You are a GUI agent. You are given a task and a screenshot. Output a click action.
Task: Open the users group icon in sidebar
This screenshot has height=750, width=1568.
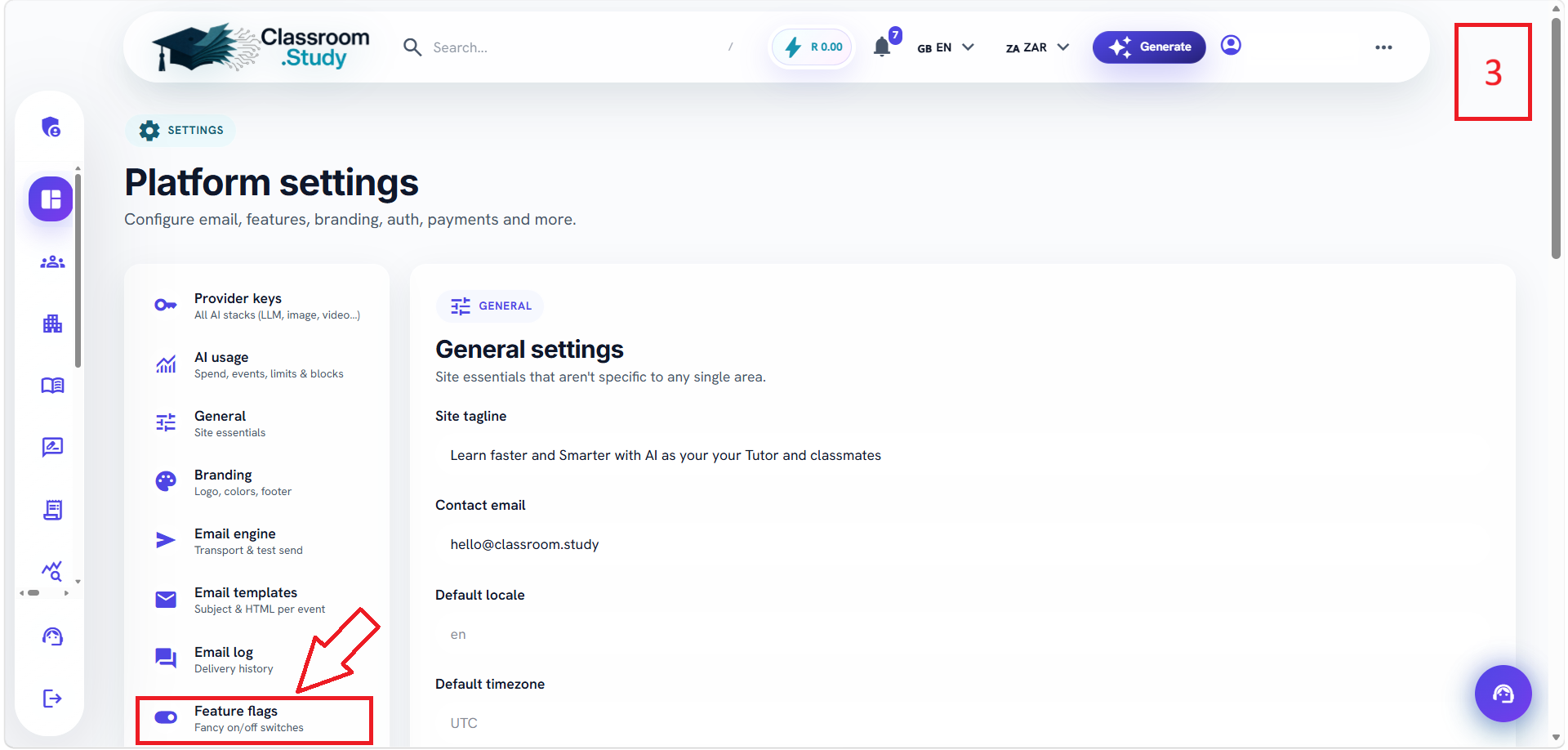coord(52,262)
